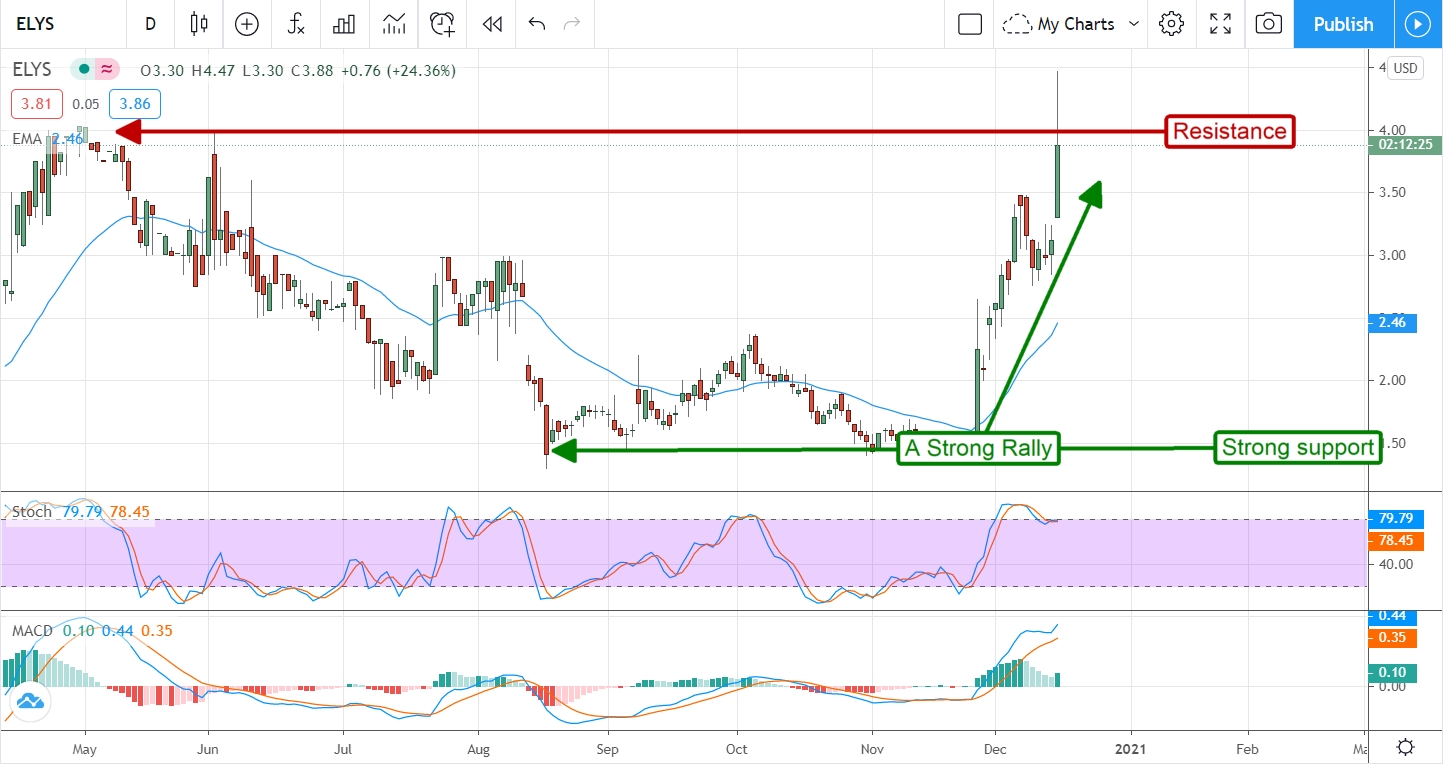
Task: Select the Stoch indicator legend
Action: (x=31, y=512)
